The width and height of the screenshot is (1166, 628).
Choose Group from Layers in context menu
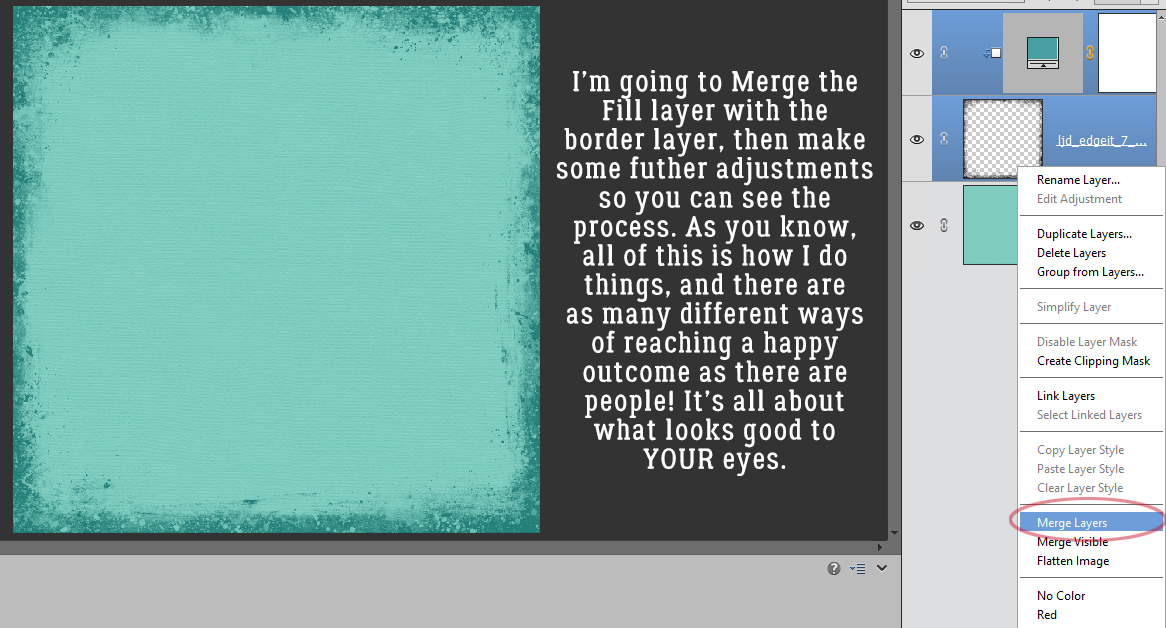pos(1090,272)
